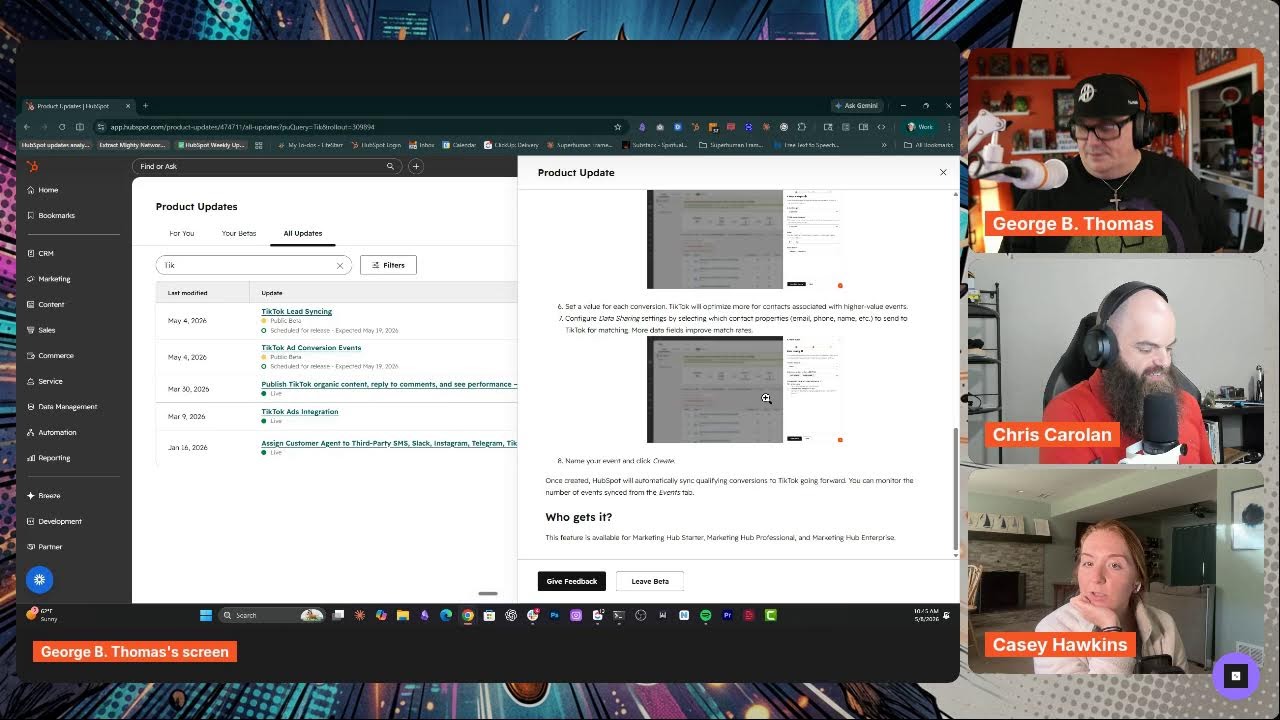This screenshot has height=720, width=1280.
Task: Open Home in HubSpot sidebar
Action: coord(48,190)
